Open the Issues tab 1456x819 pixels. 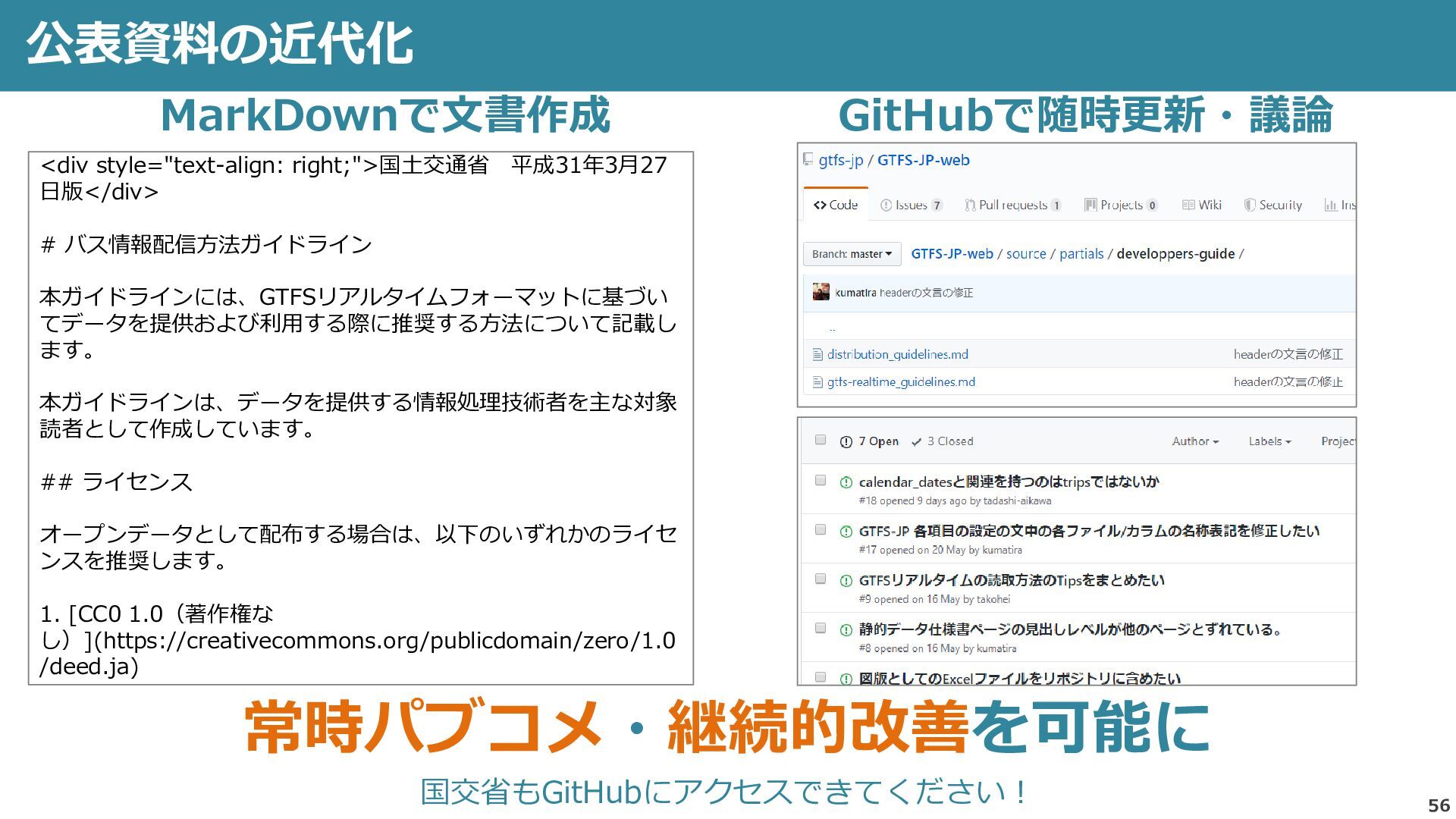pos(911,205)
